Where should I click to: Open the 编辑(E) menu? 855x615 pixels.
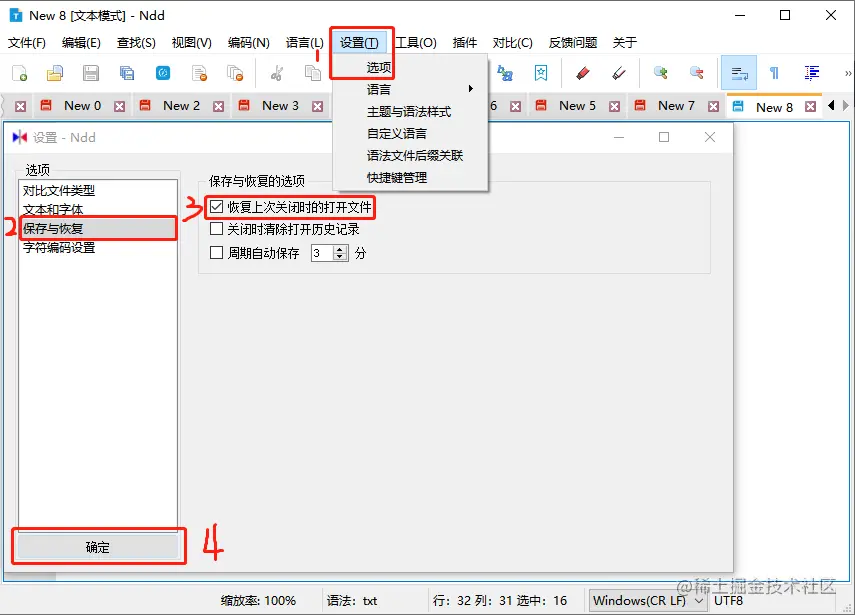(x=81, y=43)
